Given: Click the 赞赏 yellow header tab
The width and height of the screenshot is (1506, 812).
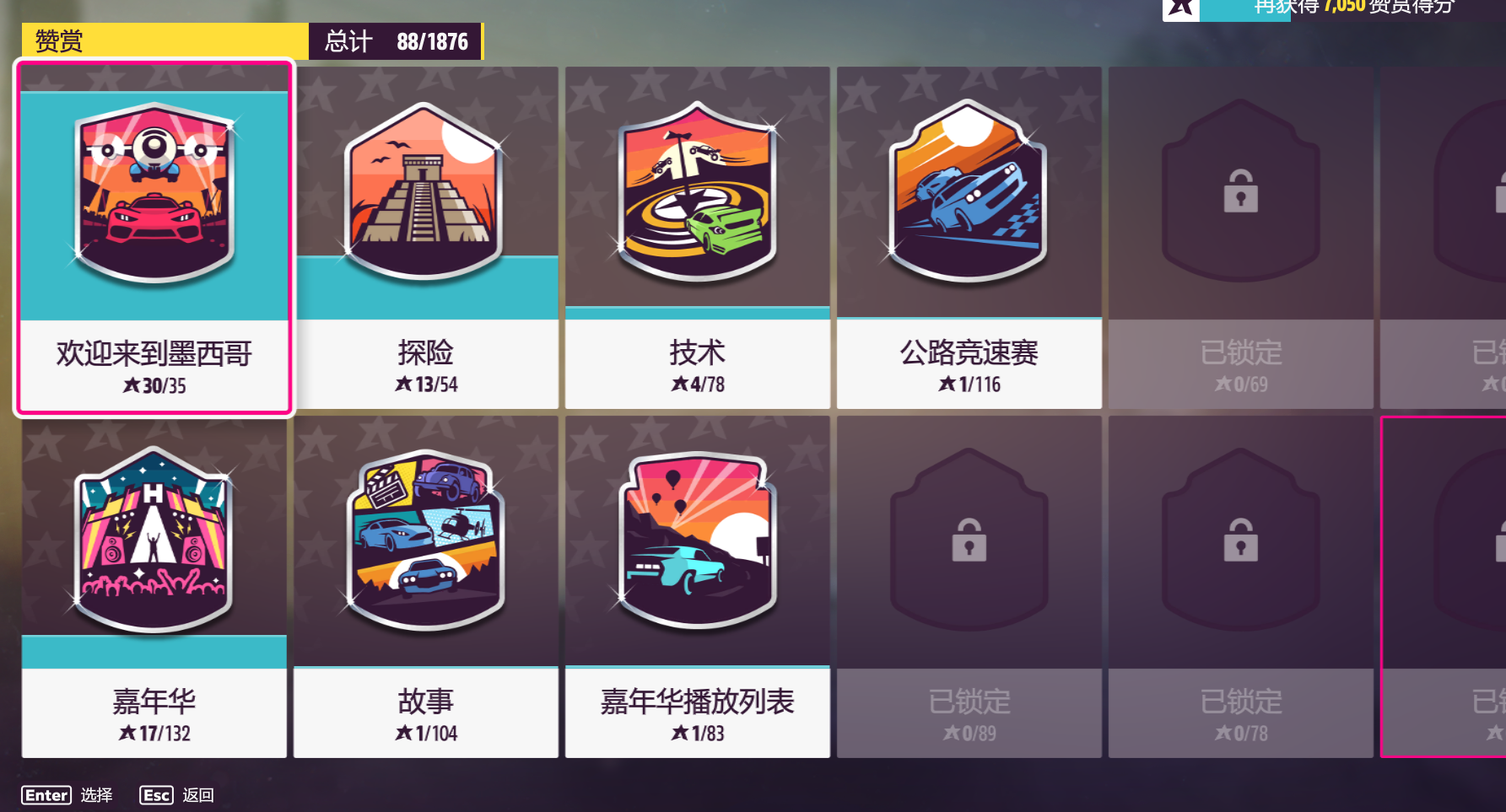Looking at the screenshot, I should tap(165, 41).
